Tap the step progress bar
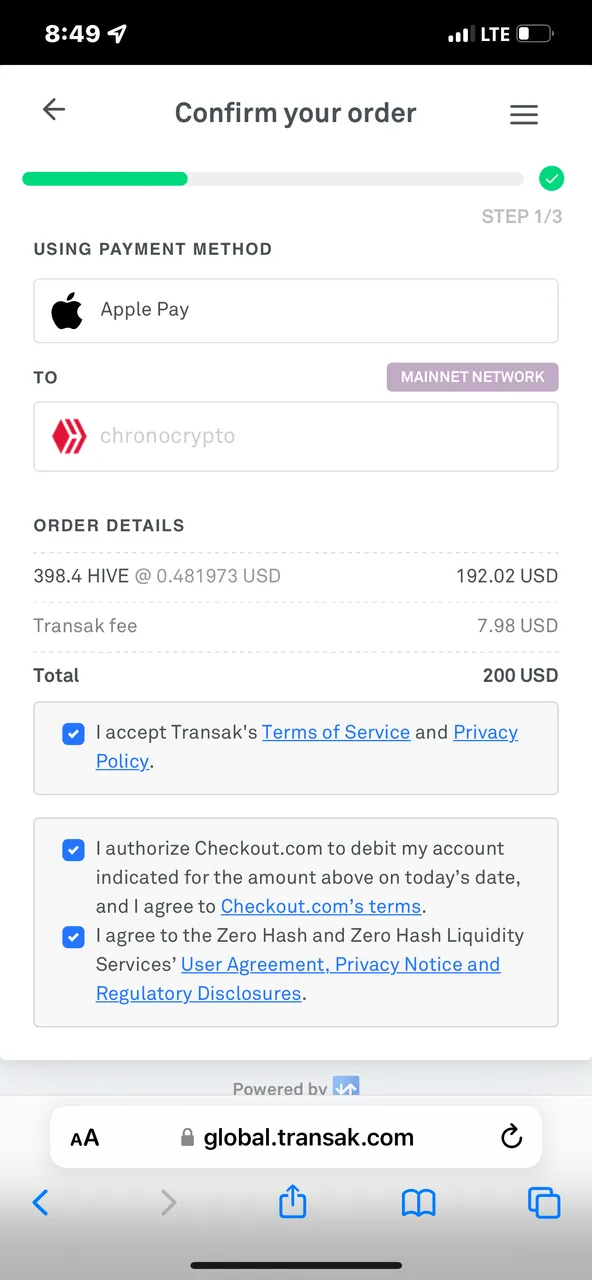 (x=273, y=179)
